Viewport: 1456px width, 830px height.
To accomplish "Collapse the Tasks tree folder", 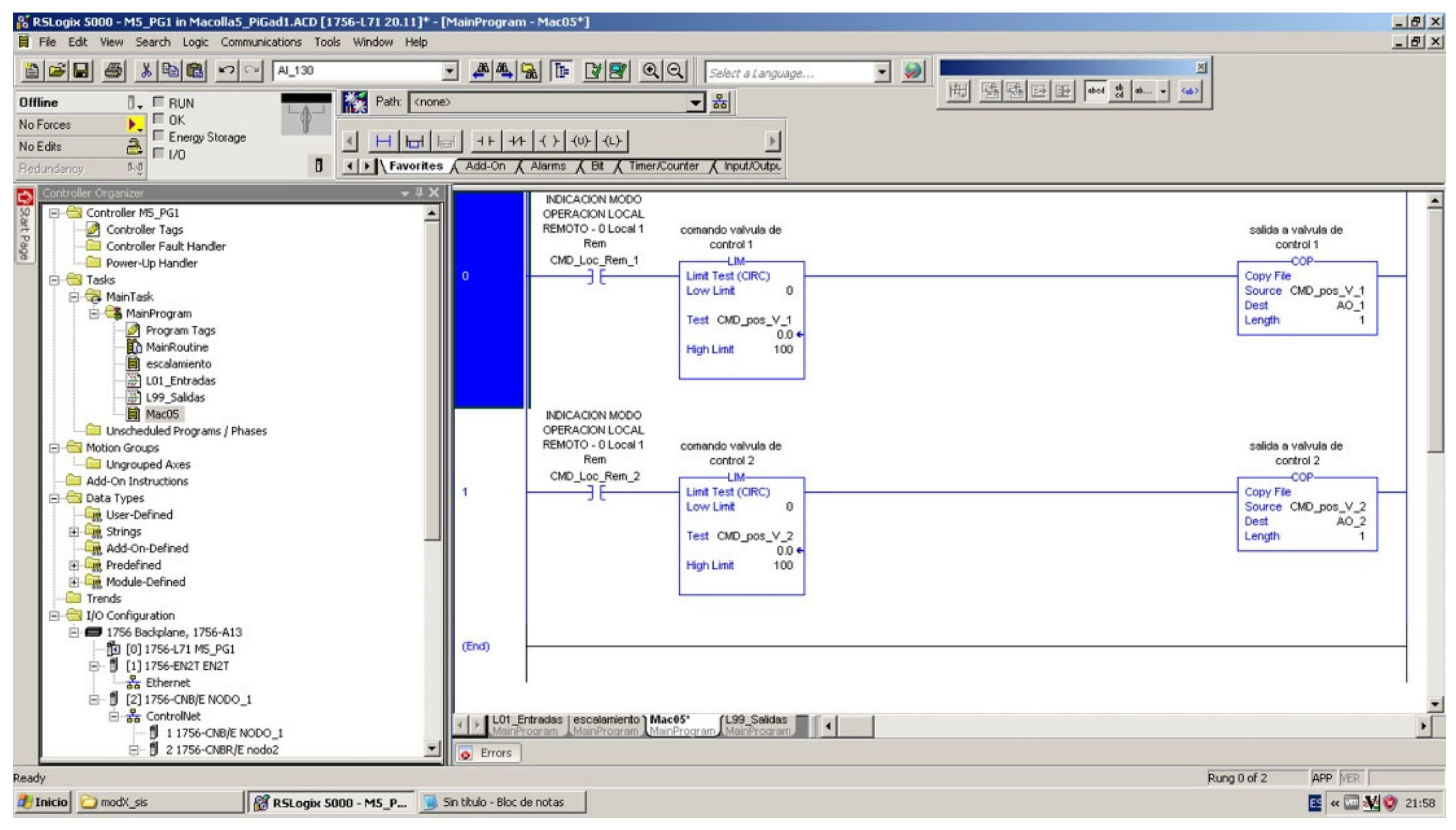I will tap(54, 280).
